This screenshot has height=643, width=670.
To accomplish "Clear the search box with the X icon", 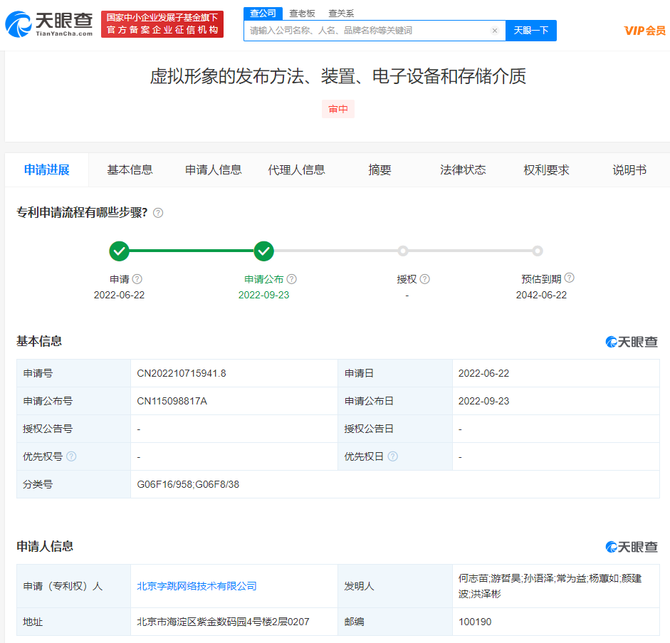I will pos(494,30).
